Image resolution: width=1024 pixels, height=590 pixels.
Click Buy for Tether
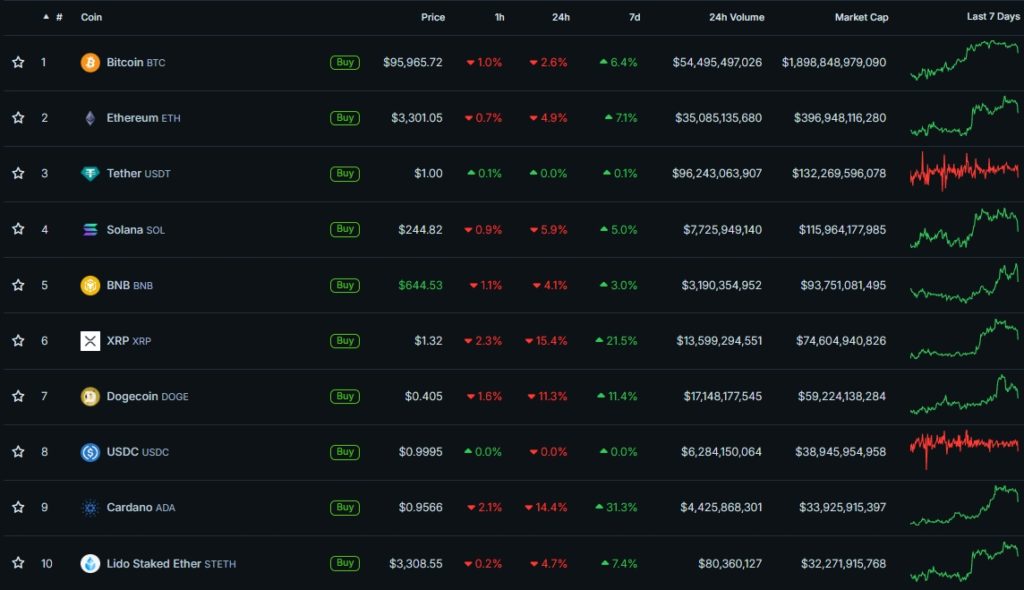tap(345, 174)
